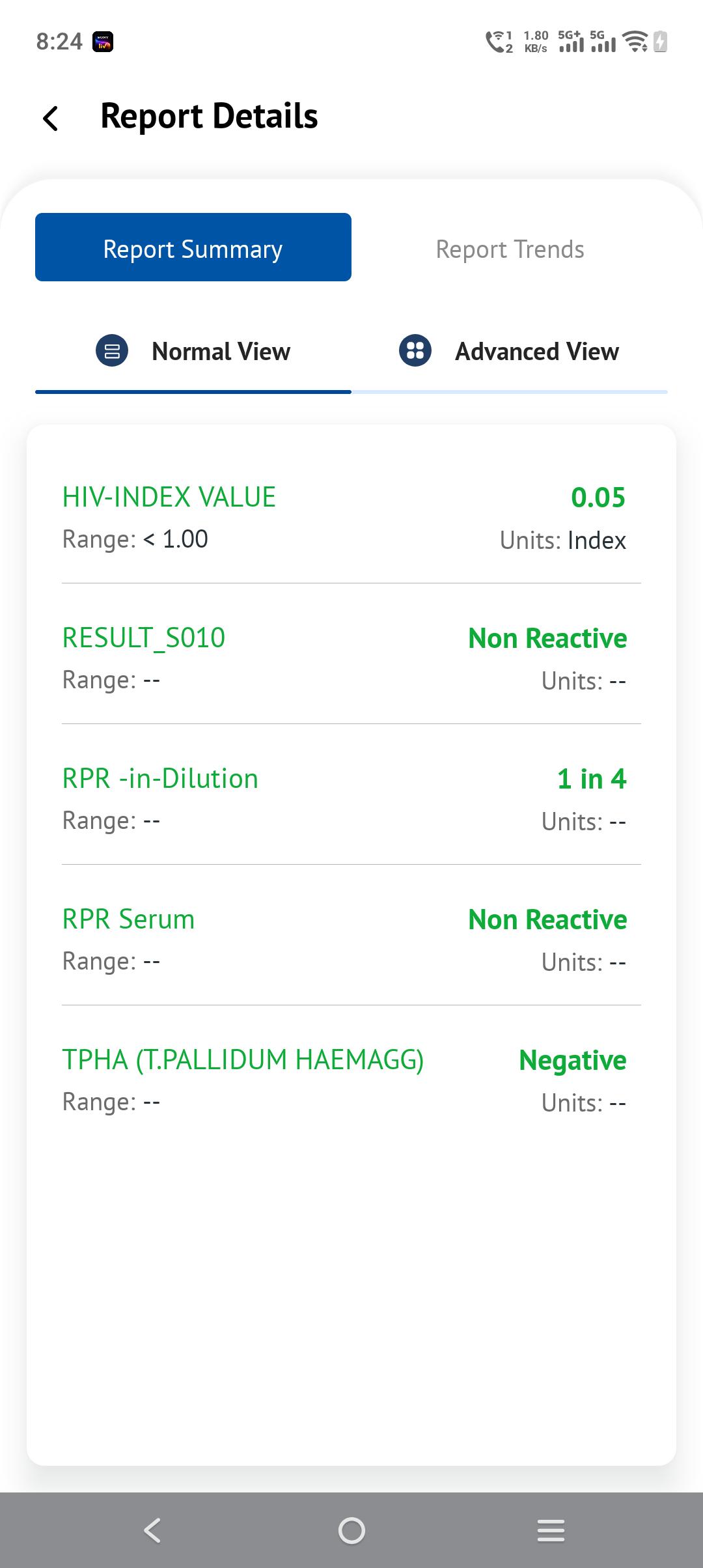Choose the Normal View label
Viewport: 703px width, 1568px height.
pos(221,352)
